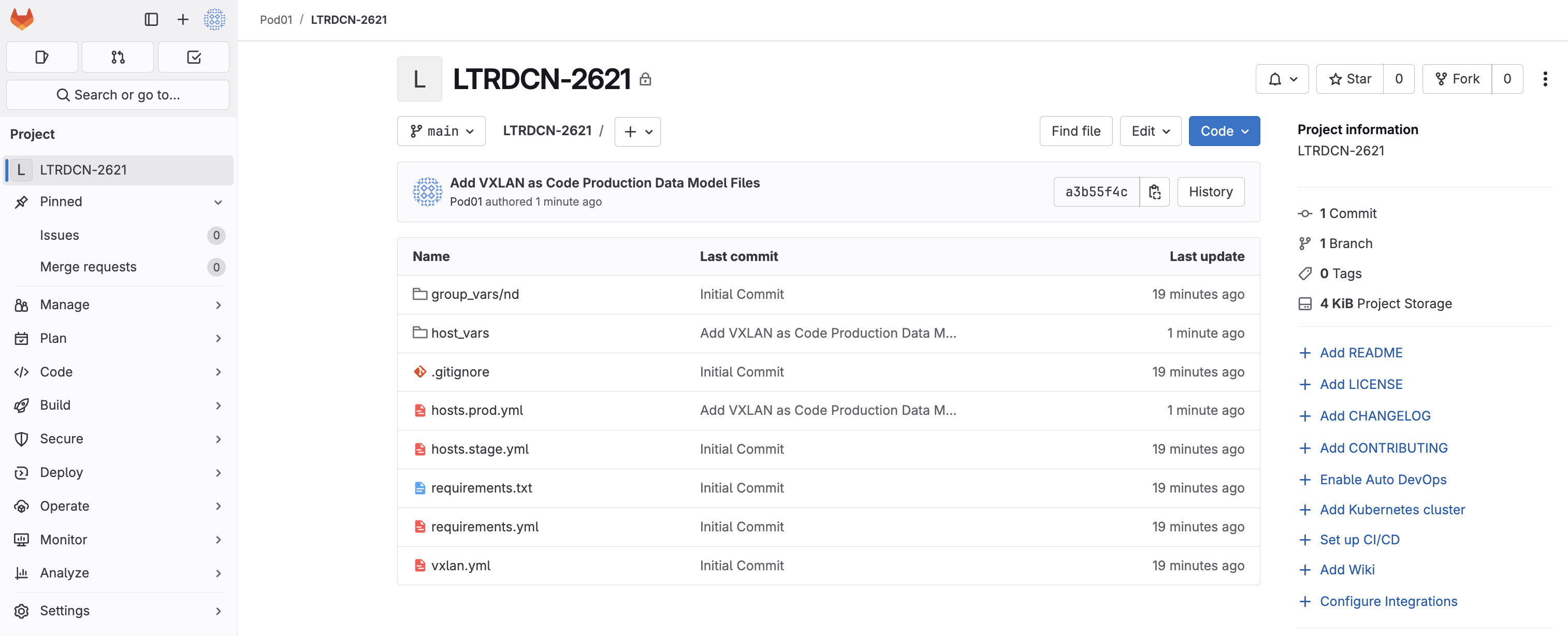Open the project actions kebab menu
The height and width of the screenshot is (636, 1568).
pyautogui.click(x=1544, y=79)
